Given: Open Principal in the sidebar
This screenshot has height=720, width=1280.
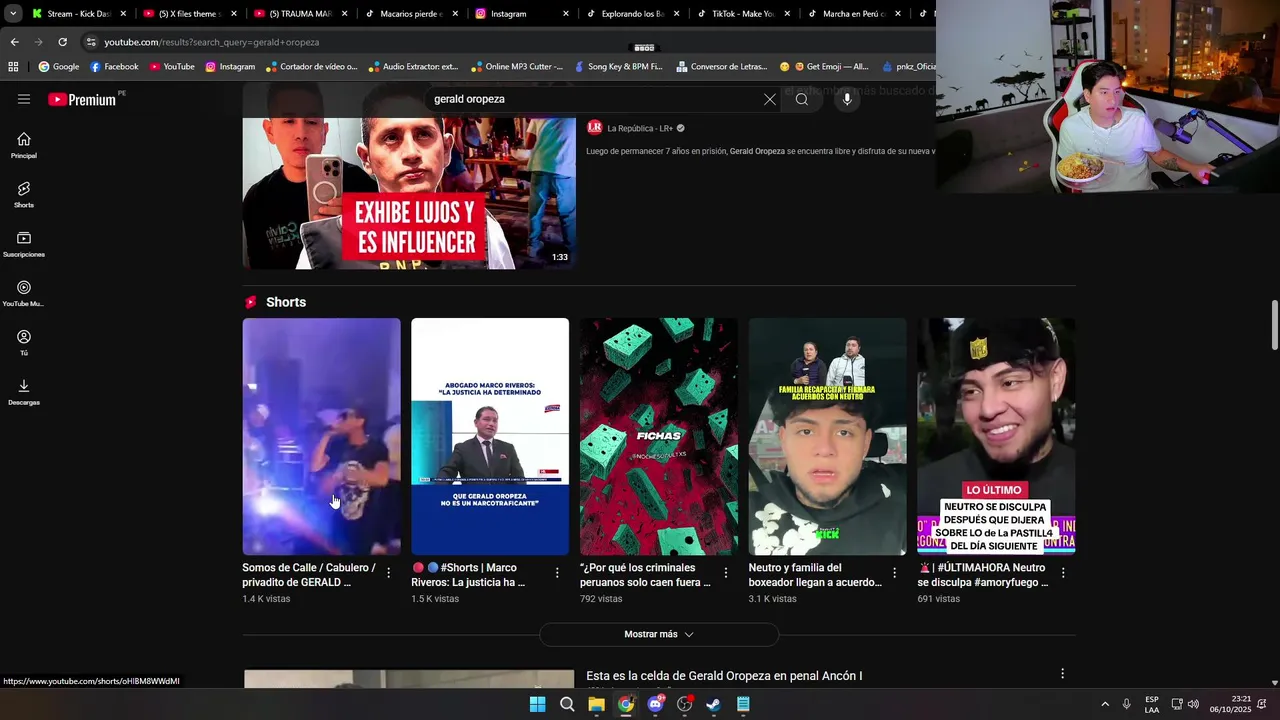Looking at the screenshot, I should coord(24,145).
